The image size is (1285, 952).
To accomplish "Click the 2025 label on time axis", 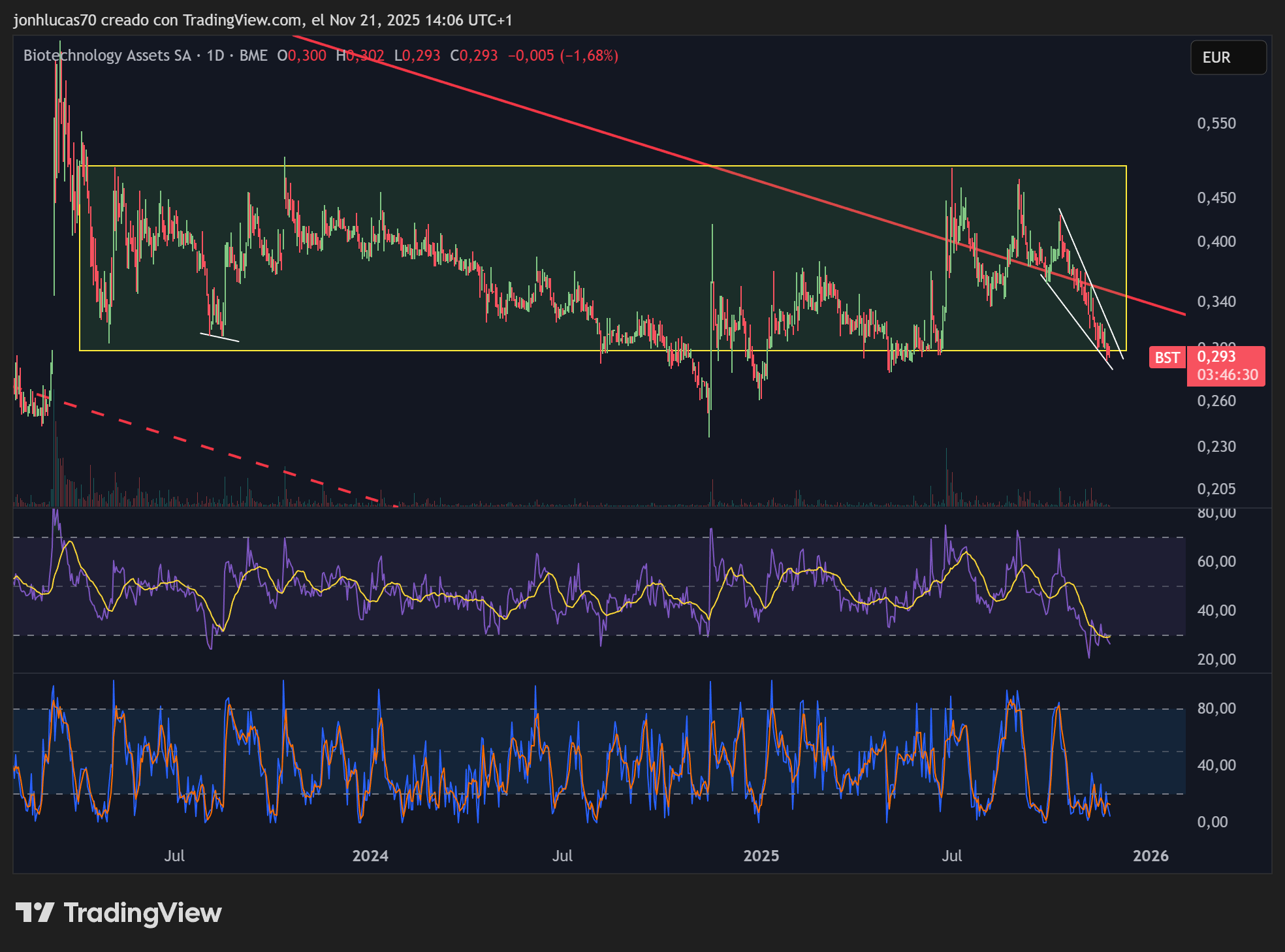I will pyautogui.click(x=761, y=856).
